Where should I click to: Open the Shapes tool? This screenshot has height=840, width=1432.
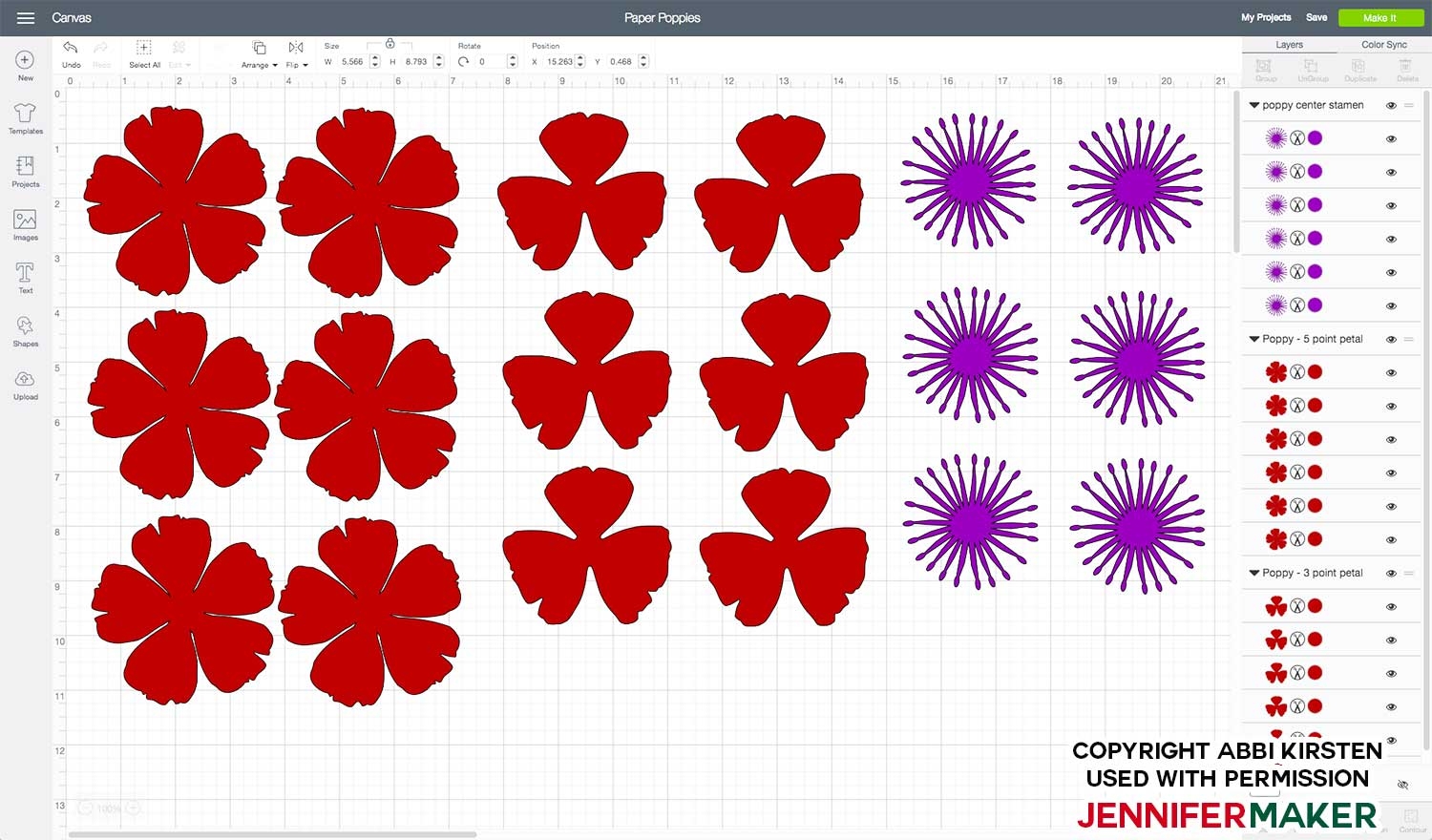[25, 331]
